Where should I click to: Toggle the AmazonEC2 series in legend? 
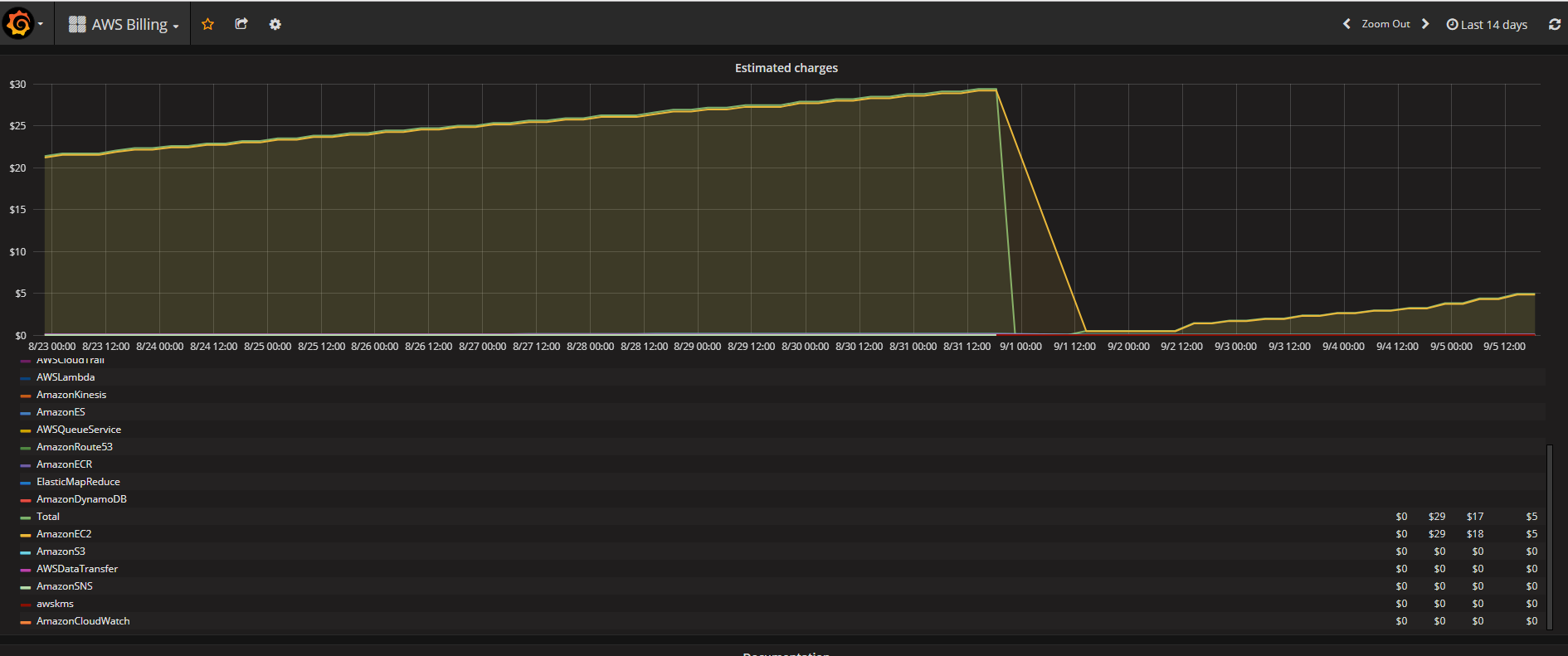[x=64, y=534]
